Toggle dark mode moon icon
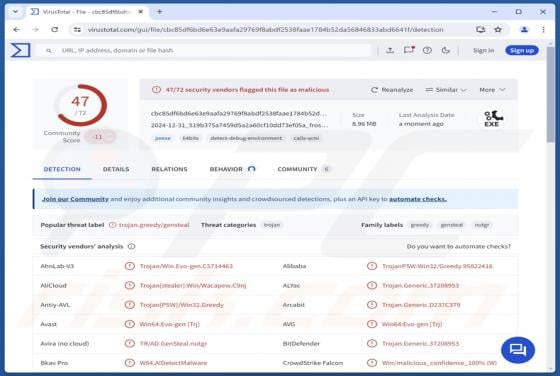 click(x=445, y=50)
